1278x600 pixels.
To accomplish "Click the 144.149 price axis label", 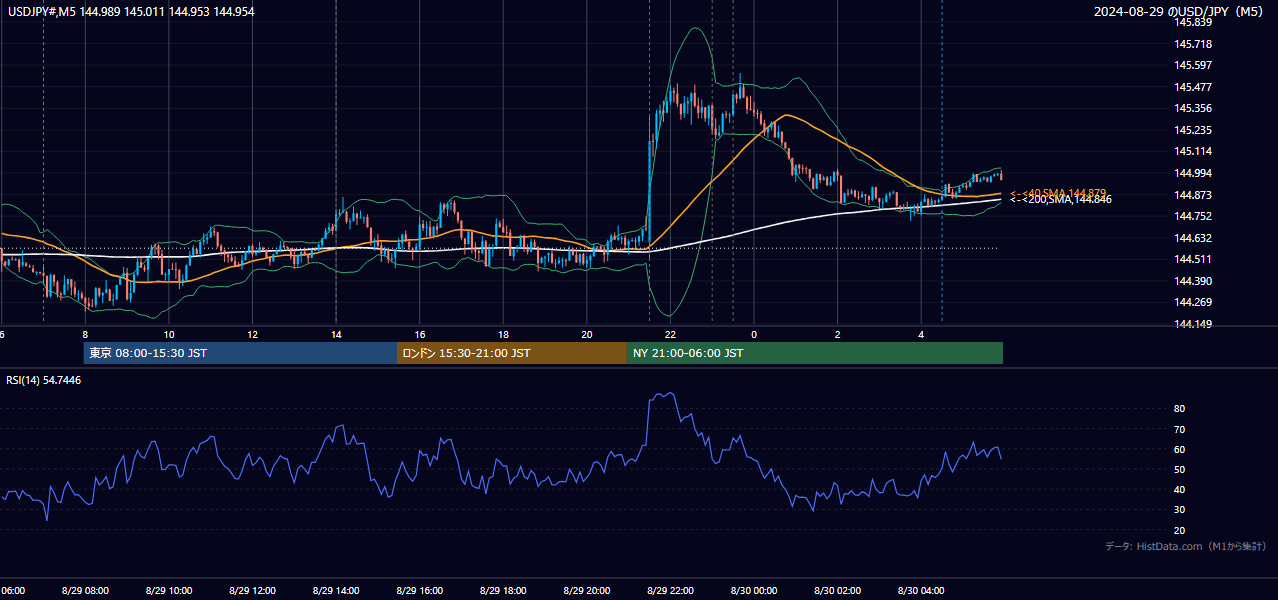I will tap(1193, 324).
